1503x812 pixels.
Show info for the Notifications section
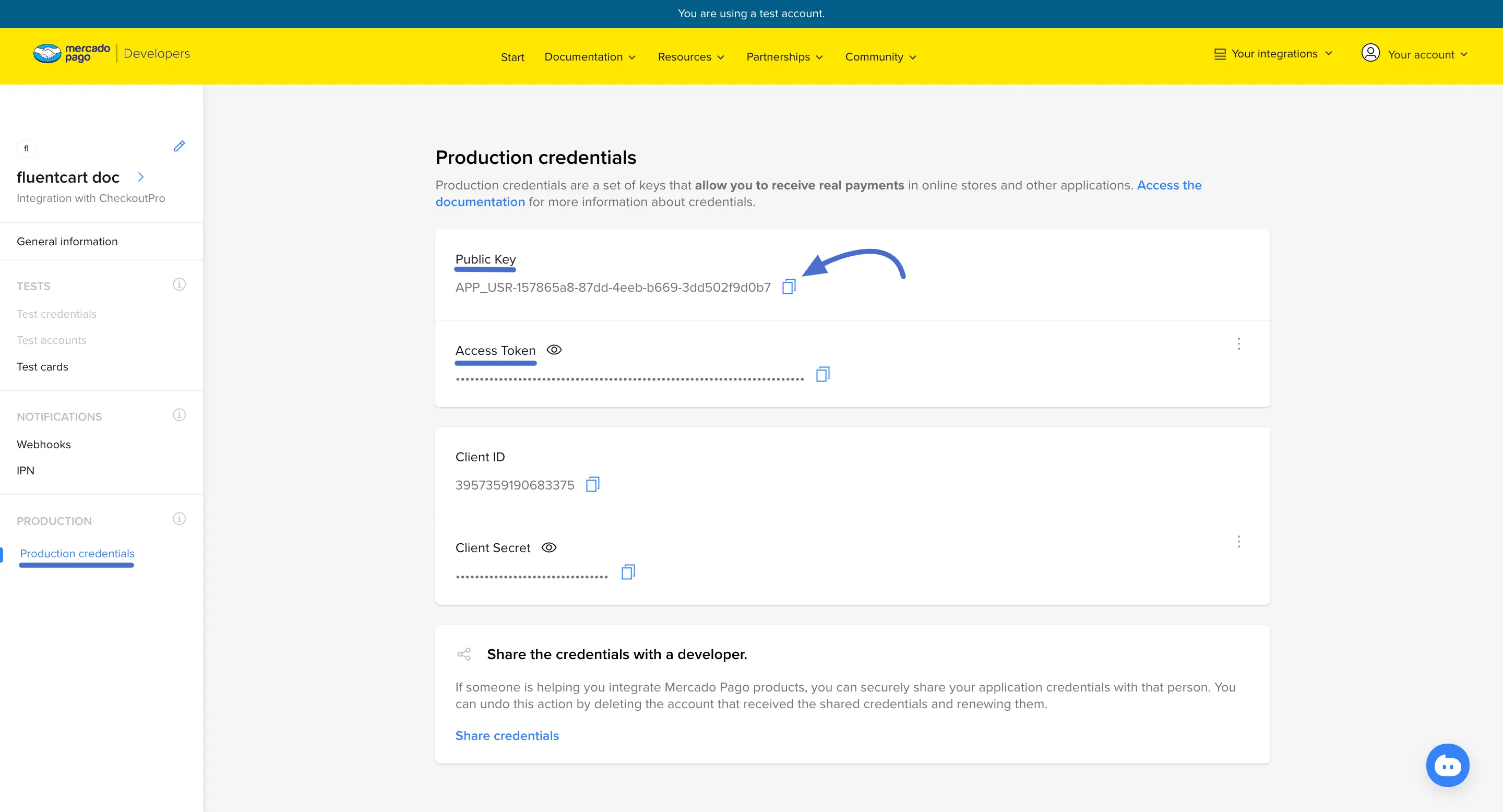(179, 415)
